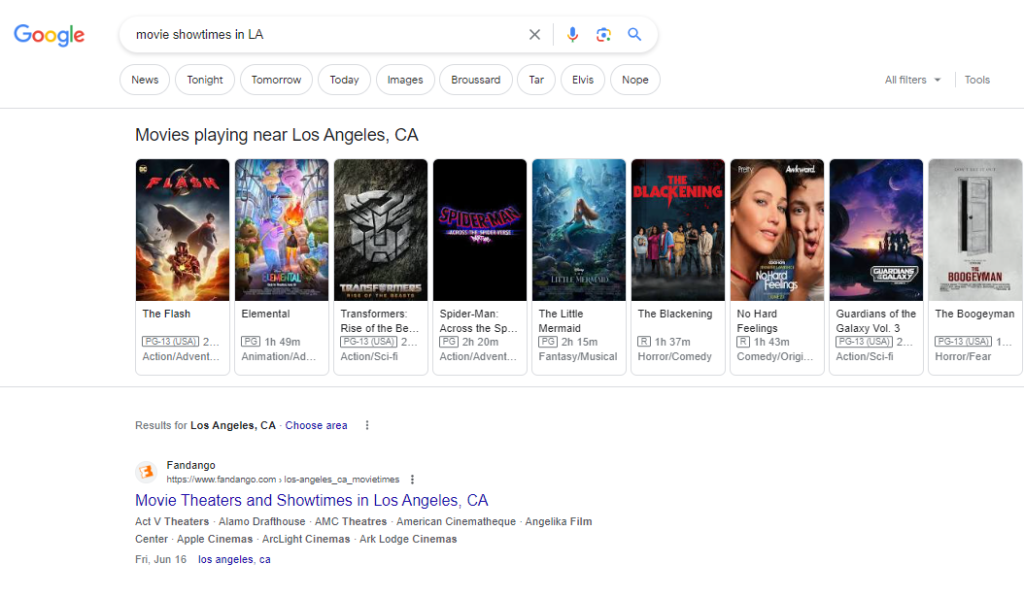Click the Horror/Fear genre text
This screenshot has width=1024, height=597.
(963, 357)
